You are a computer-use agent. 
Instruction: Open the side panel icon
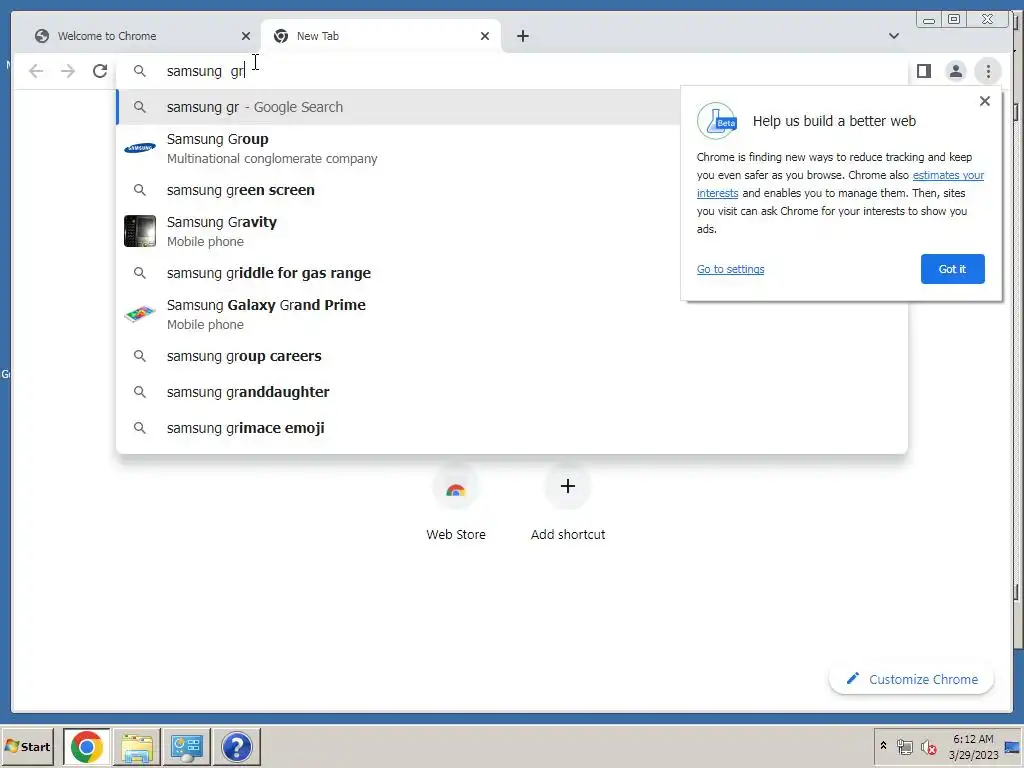(923, 71)
